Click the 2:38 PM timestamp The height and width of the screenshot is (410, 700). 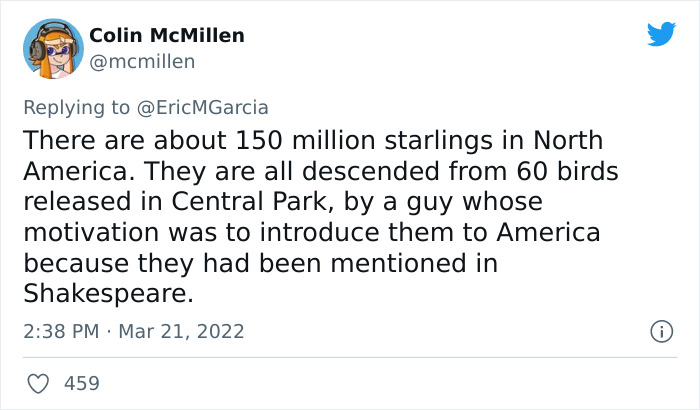62,331
